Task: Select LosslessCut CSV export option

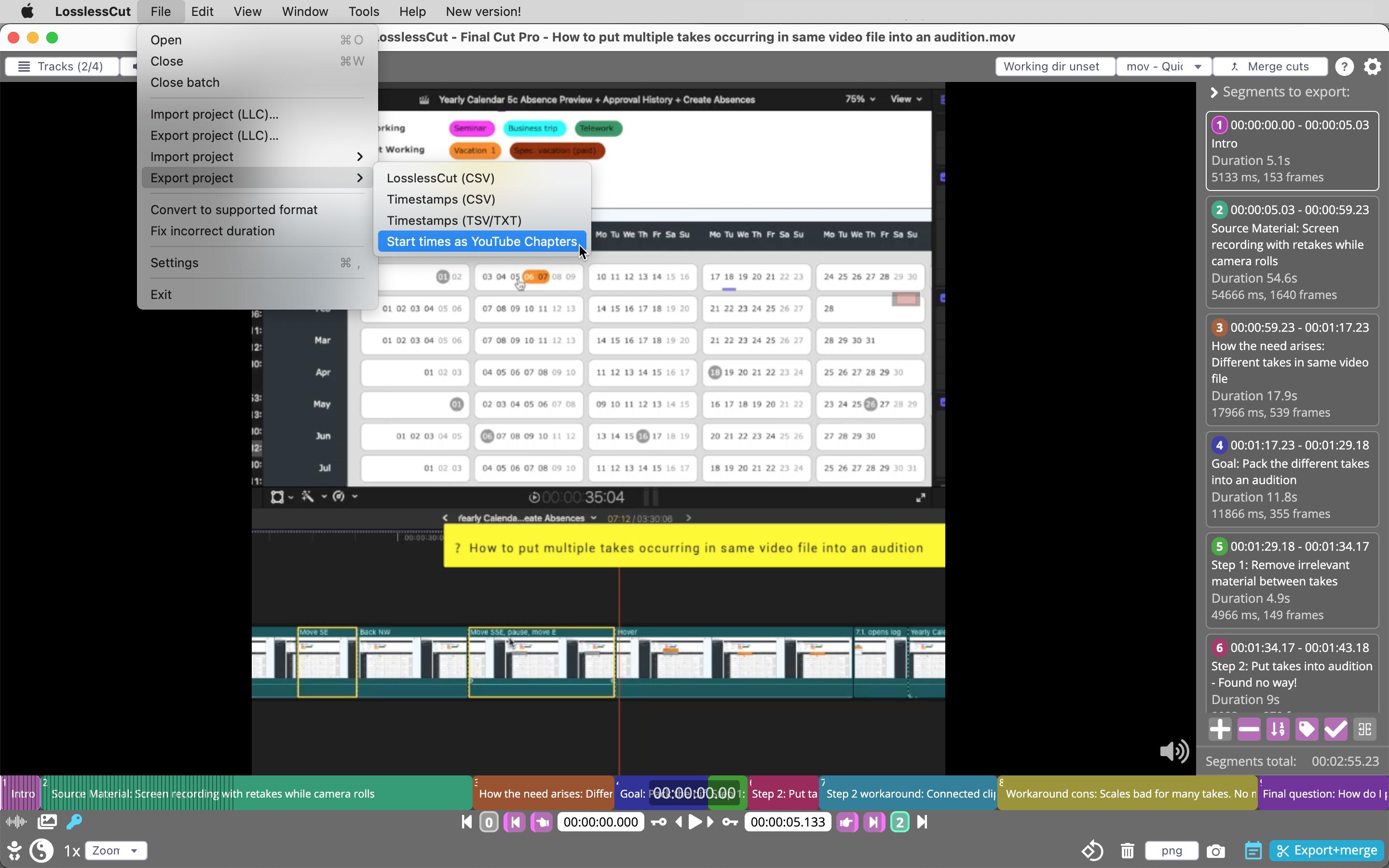Action: pos(440,177)
